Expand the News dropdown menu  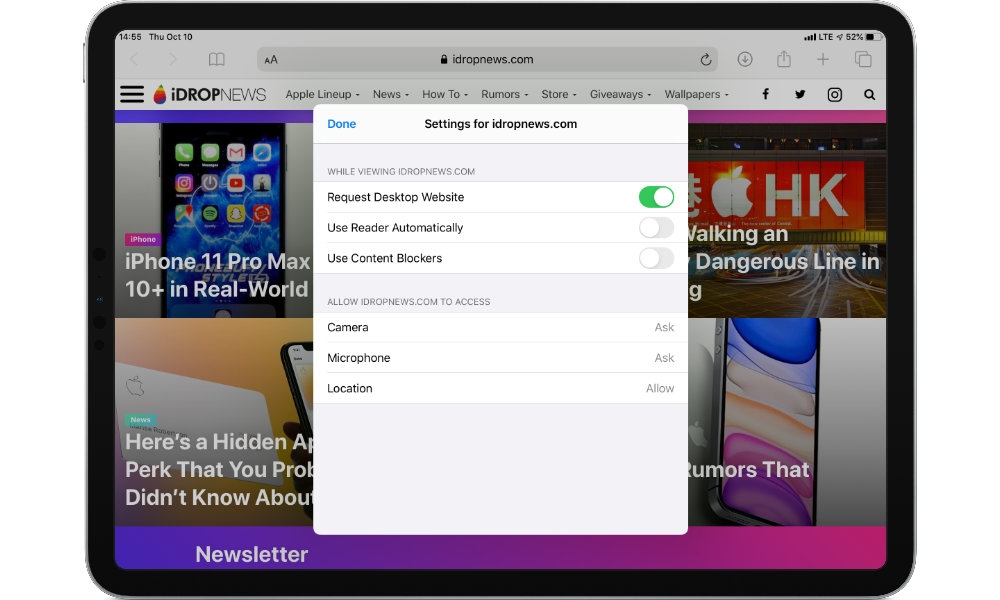tap(390, 94)
